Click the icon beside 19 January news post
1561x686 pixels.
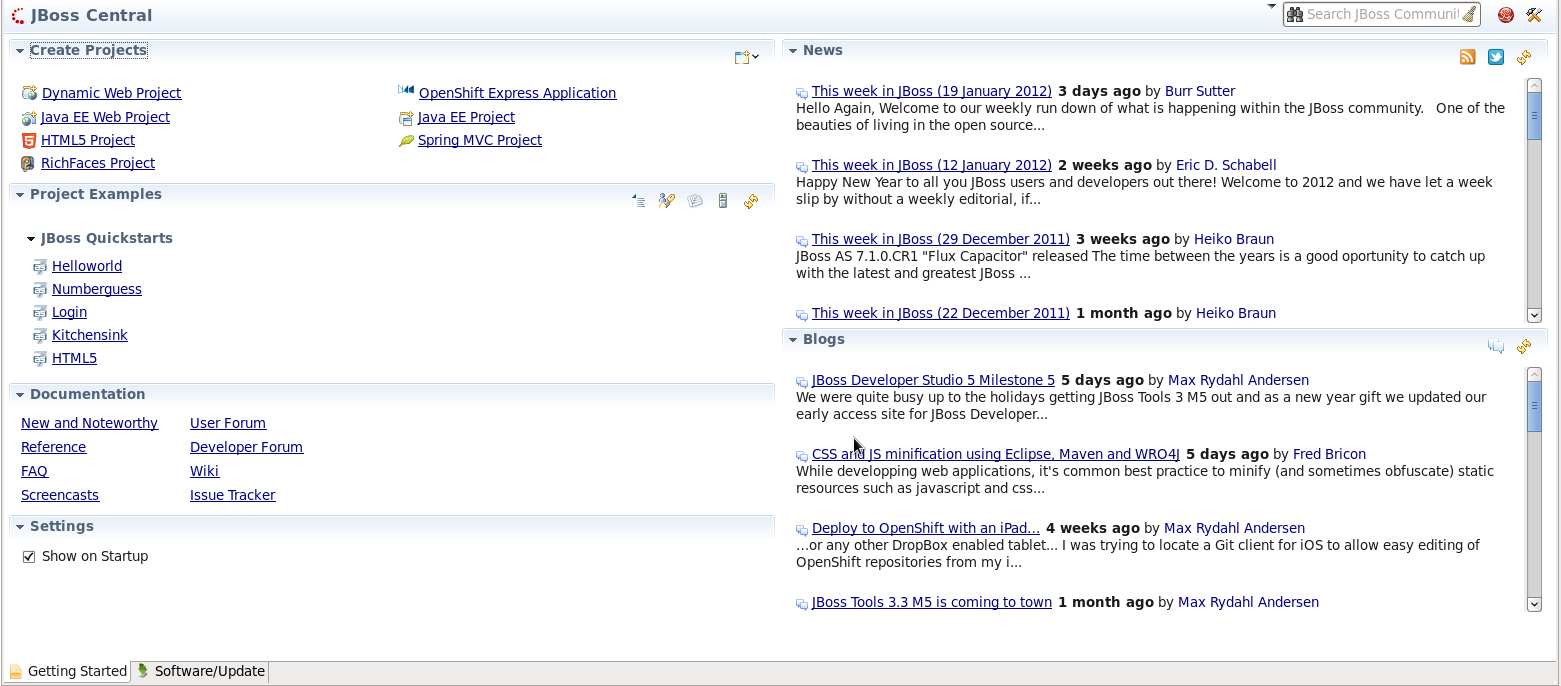(802, 93)
